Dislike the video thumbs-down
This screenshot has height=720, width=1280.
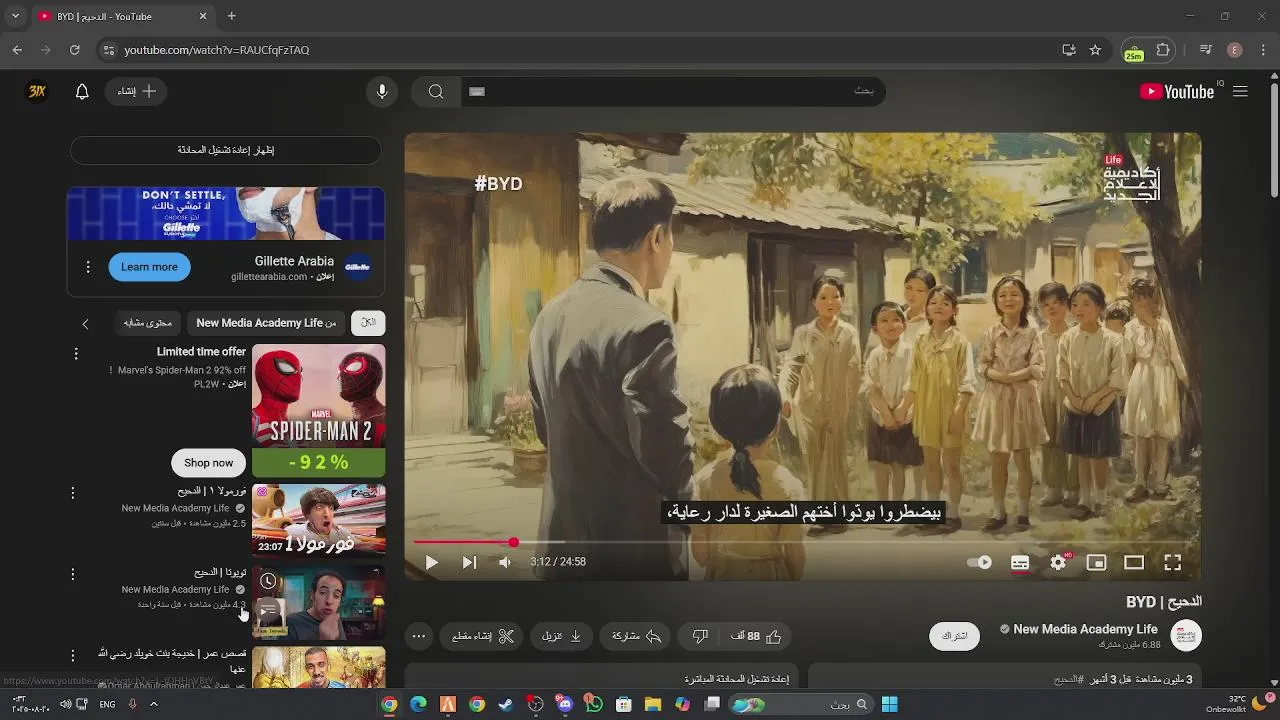pyautogui.click(x=700, y=636)
